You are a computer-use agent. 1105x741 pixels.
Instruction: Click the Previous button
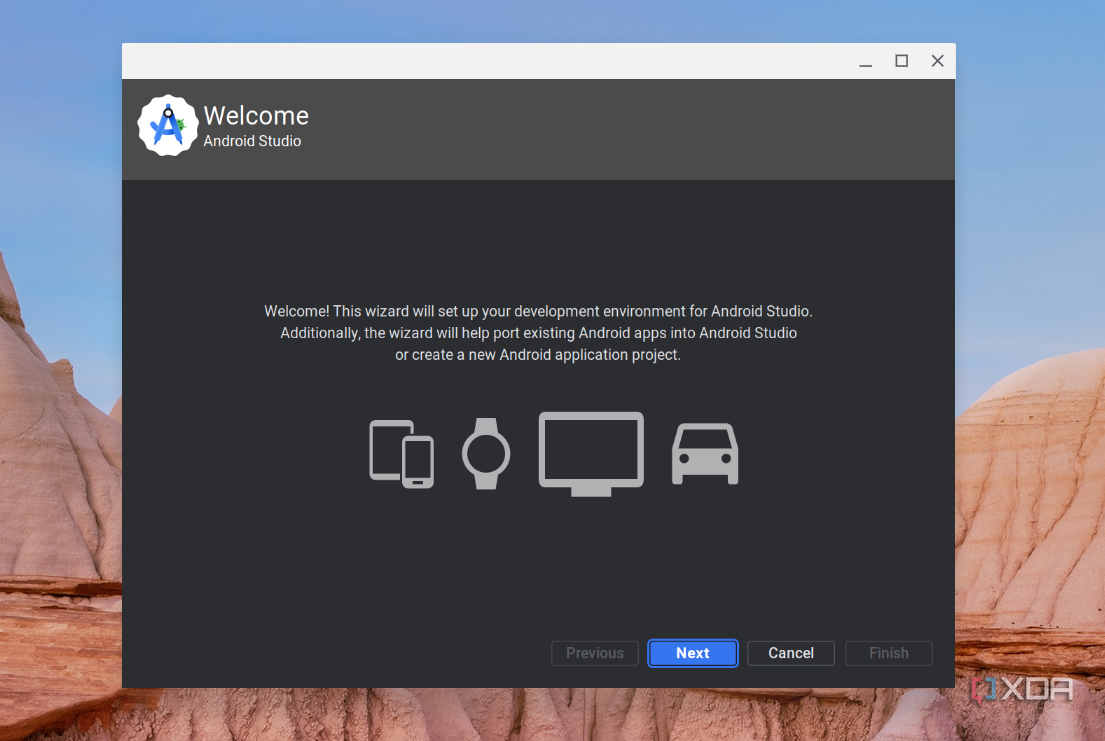[595, 653]
